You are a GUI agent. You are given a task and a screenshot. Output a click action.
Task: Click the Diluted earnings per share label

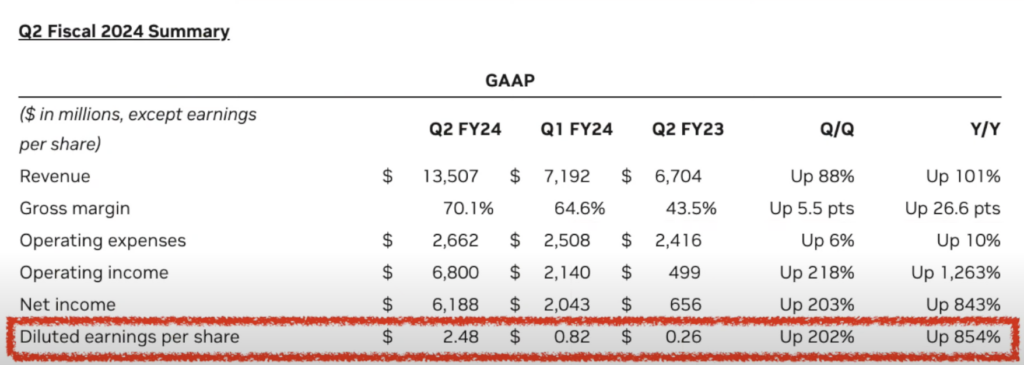(130, 337)
